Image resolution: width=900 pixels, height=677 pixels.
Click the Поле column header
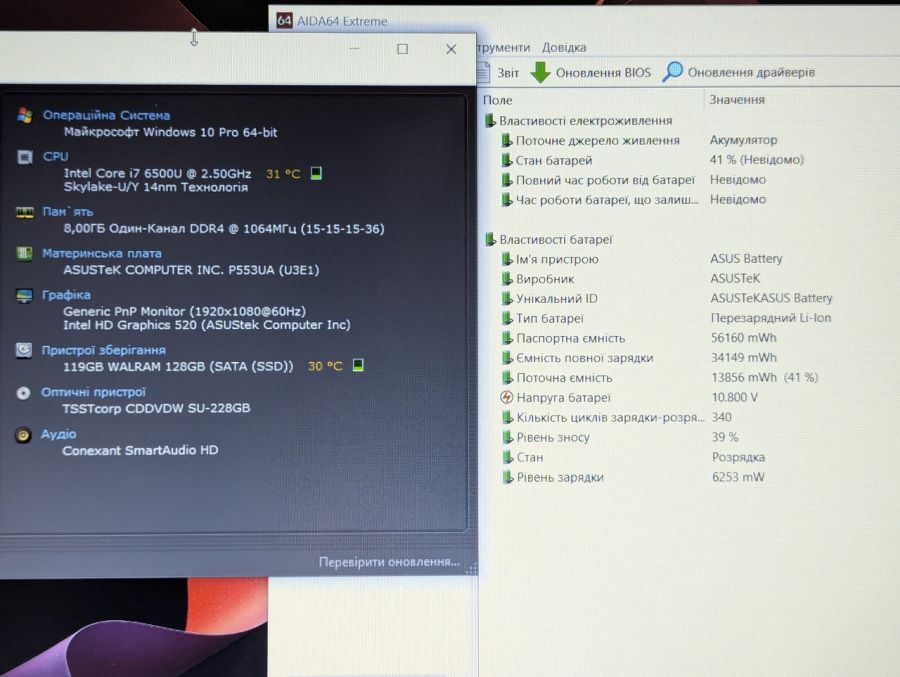click(498, 100)
